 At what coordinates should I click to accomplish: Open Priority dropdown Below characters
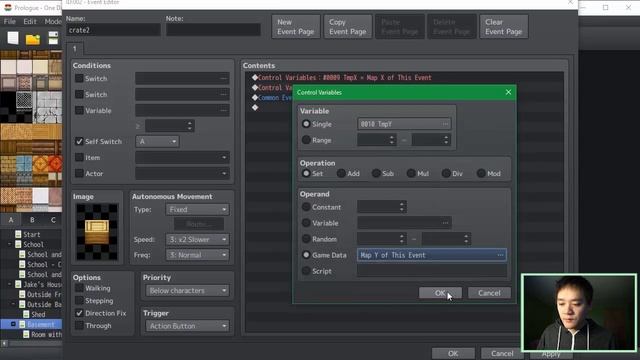(187, 291)
